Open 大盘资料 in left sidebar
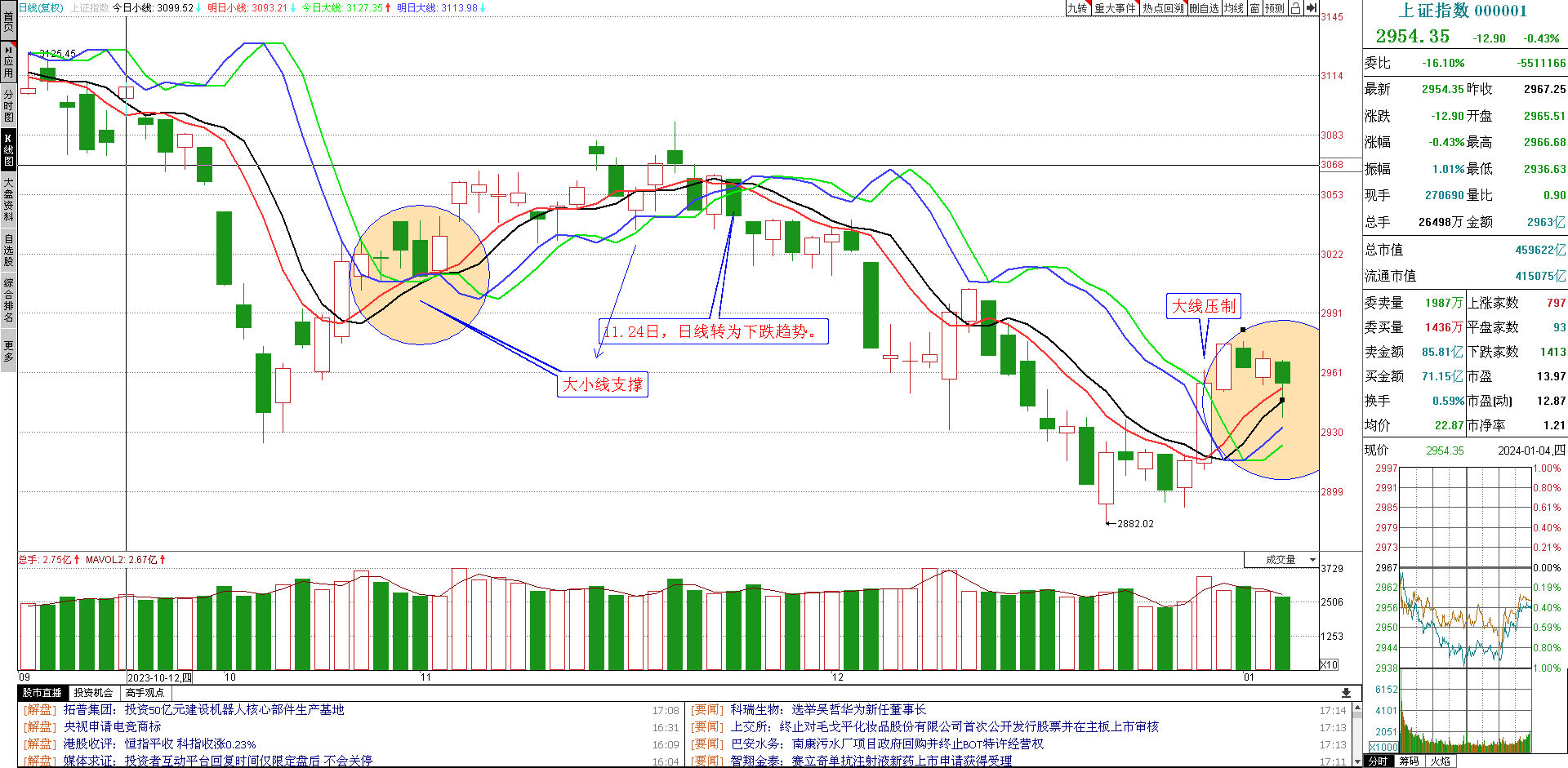This screenshot has height=768, width=1568. [8, 199]
